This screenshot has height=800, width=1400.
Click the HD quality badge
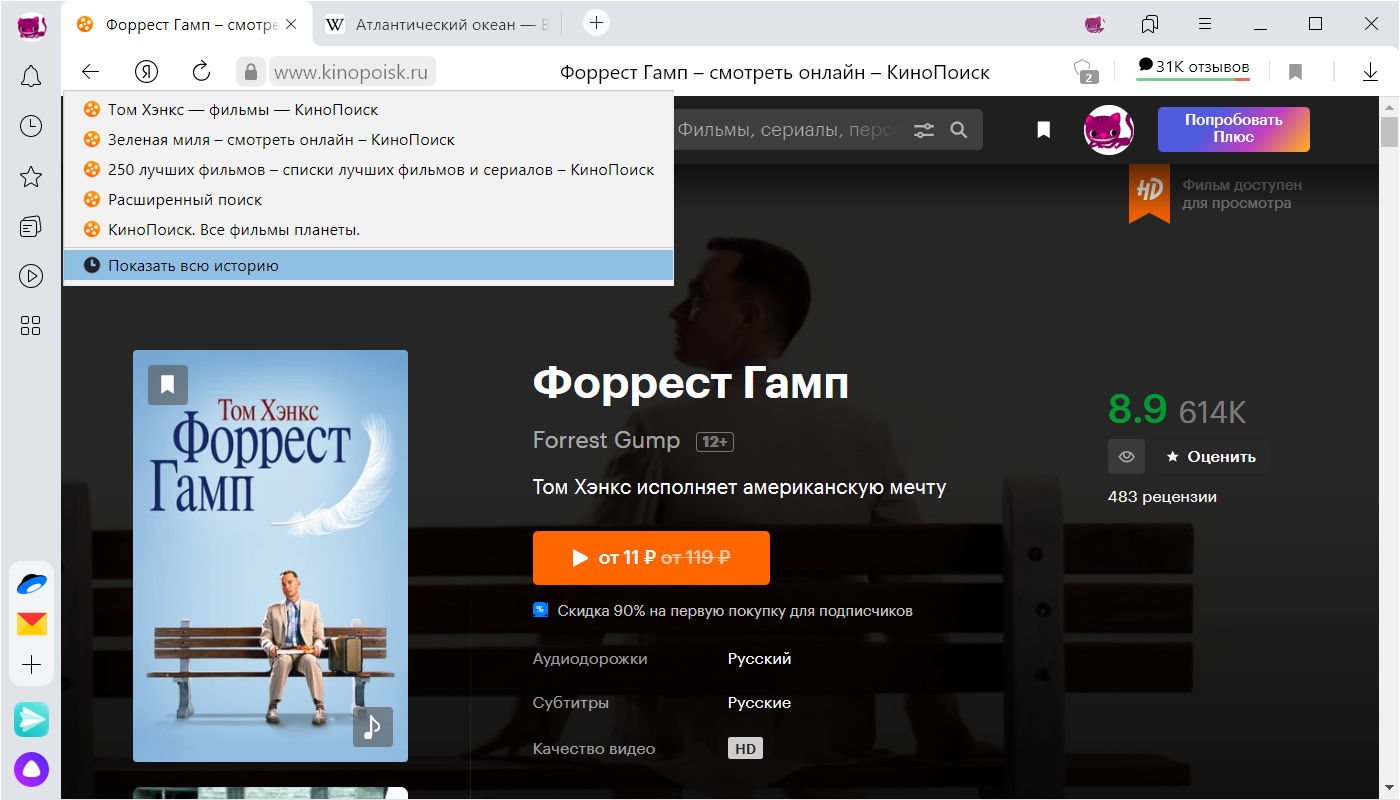(x=745, y=749)
